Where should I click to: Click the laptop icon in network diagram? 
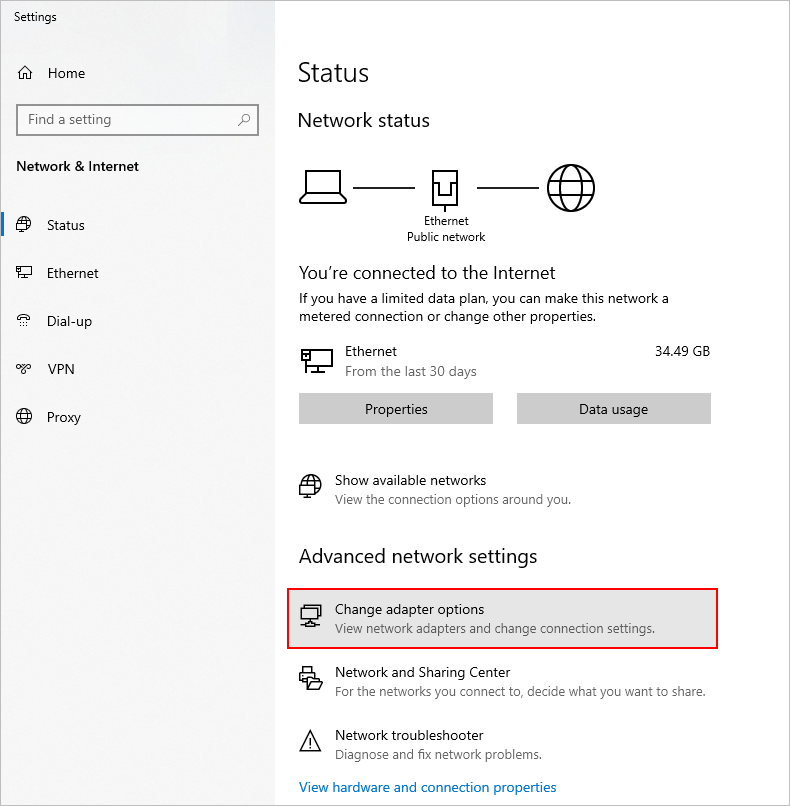323,188
